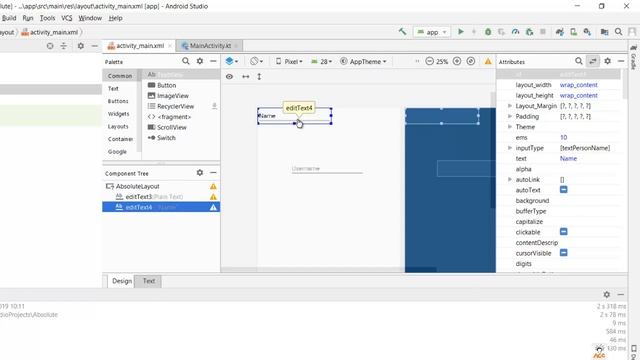Minimize the Component Tree panel
The height and width of the screenshot is (360, 640).
pos(213,173)
